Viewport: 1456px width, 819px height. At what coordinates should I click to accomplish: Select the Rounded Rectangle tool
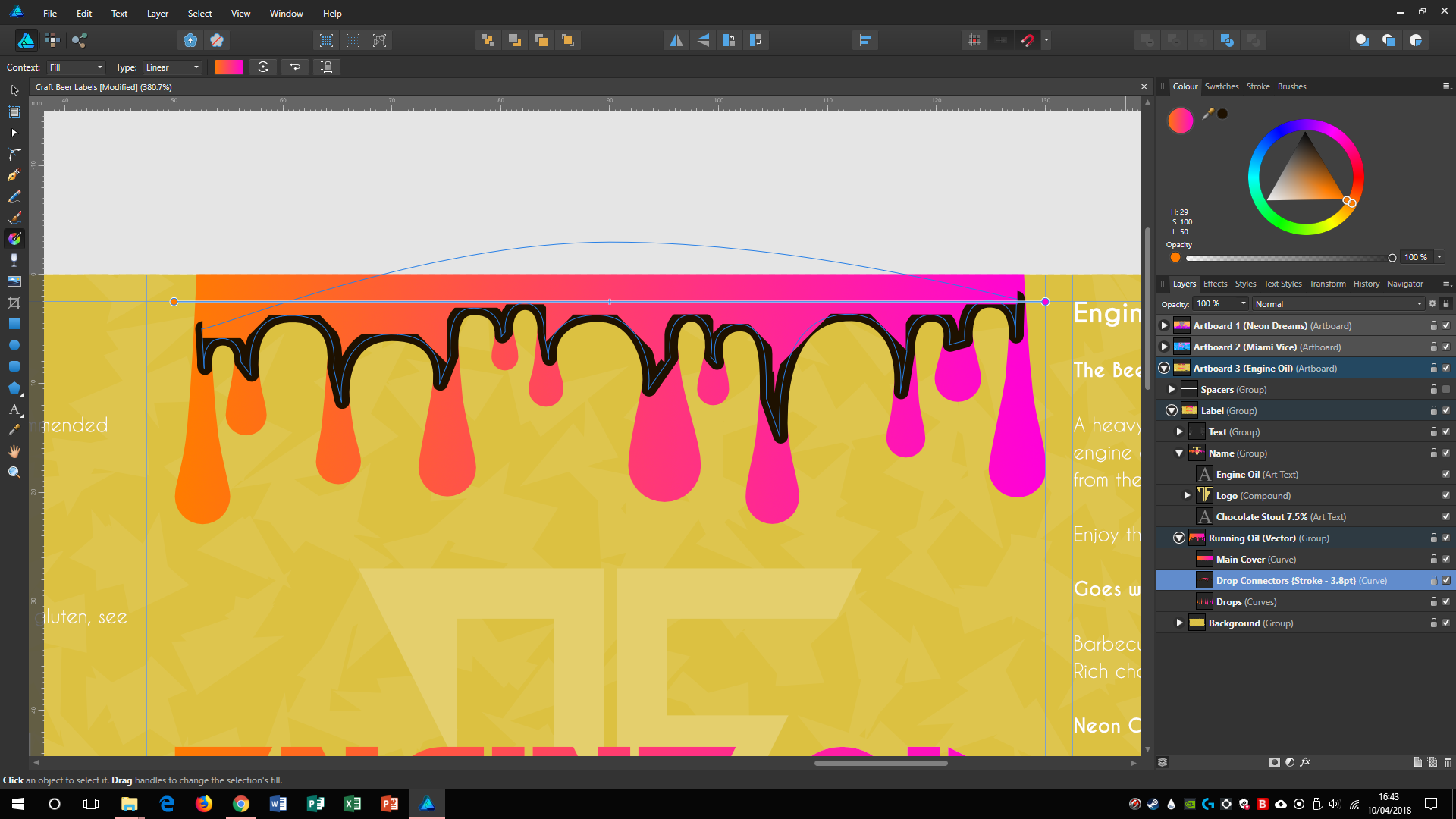(x=14, y=366)
